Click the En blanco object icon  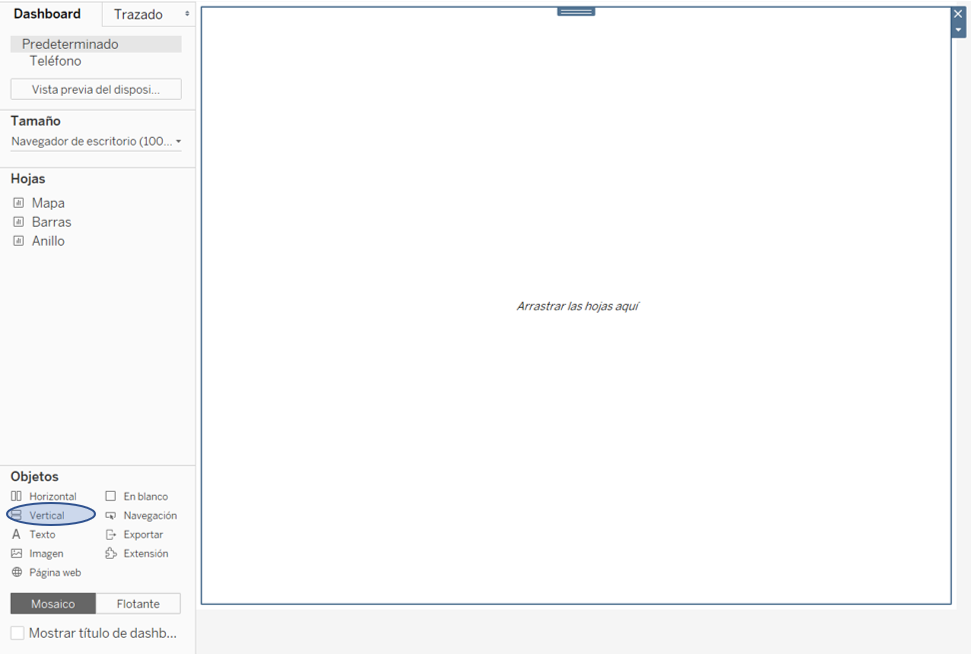(111, 497)
